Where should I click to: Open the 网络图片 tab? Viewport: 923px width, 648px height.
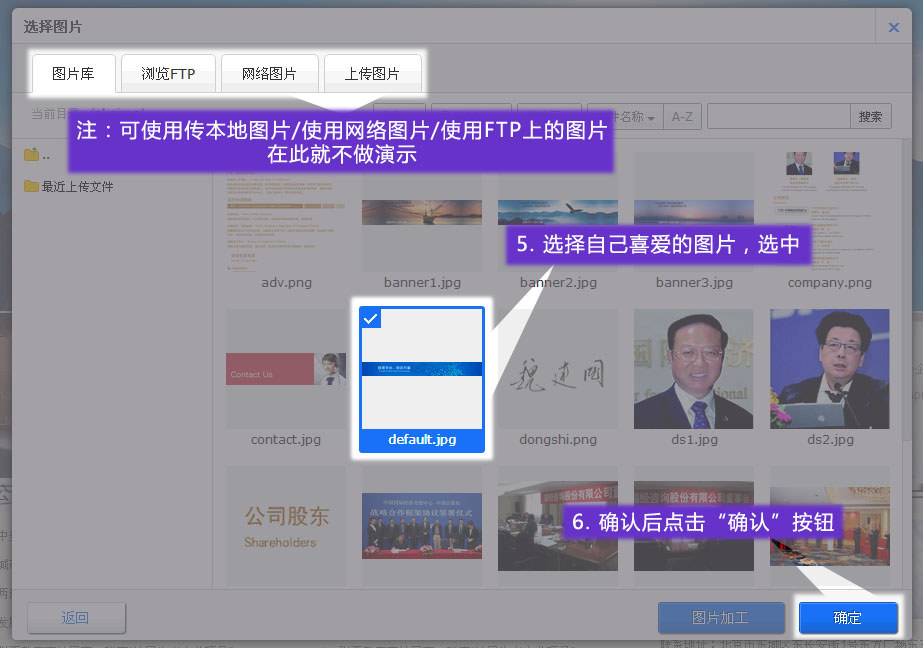270,74
